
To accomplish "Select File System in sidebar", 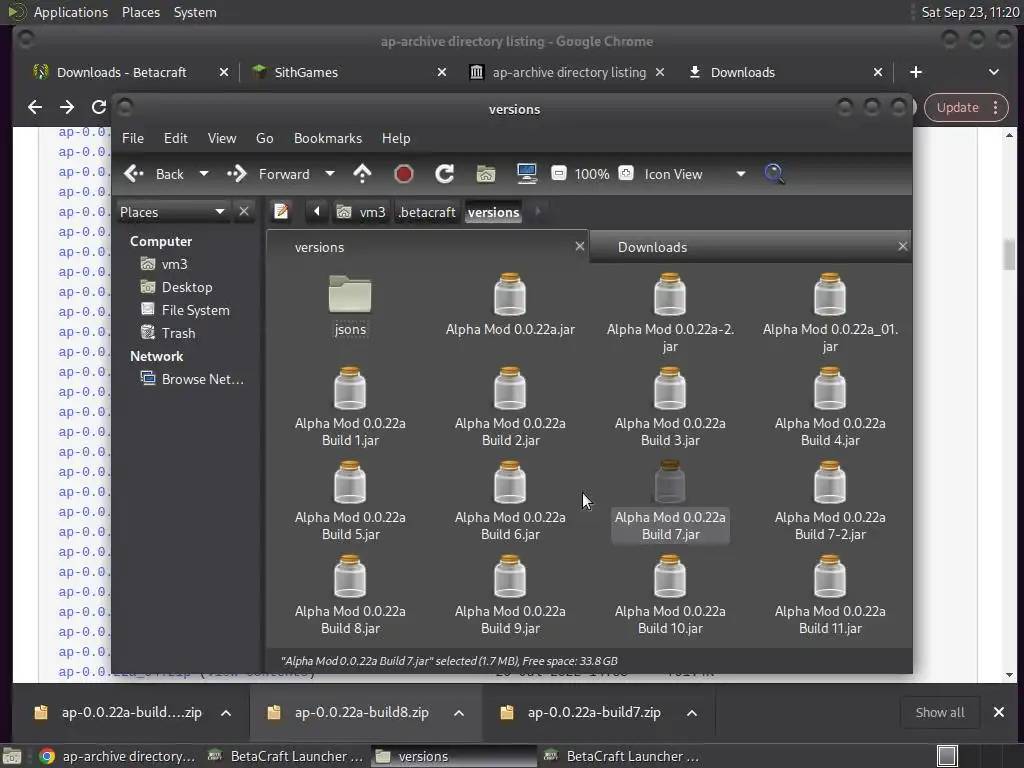I will click(x=195, y=310).
